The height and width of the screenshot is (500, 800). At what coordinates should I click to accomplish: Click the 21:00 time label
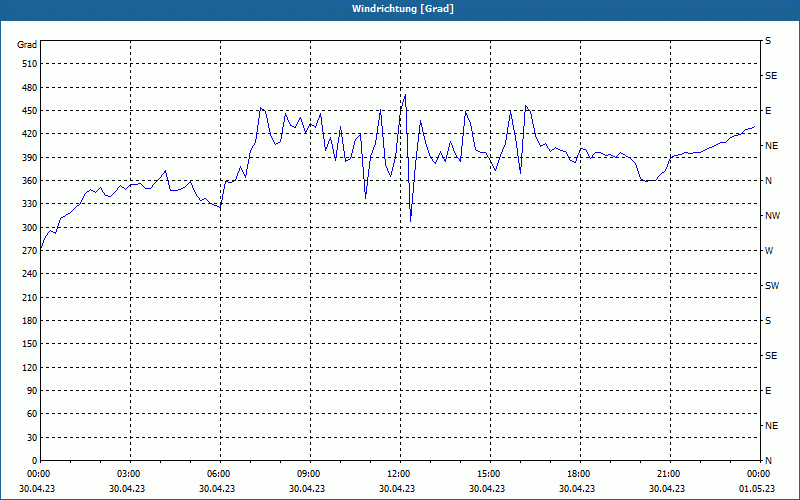pos(669,474)
